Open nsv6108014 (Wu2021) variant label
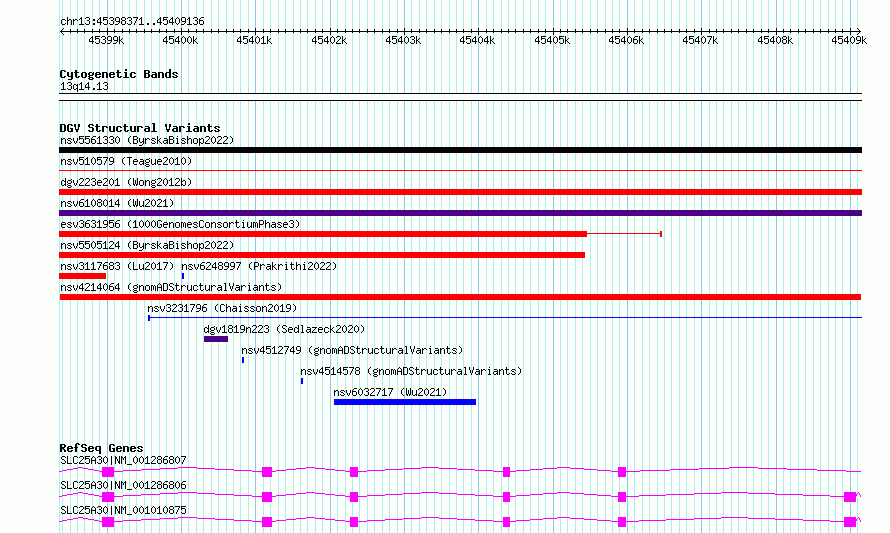Screen dimensions: 890x533 click(x=117, y=203)
